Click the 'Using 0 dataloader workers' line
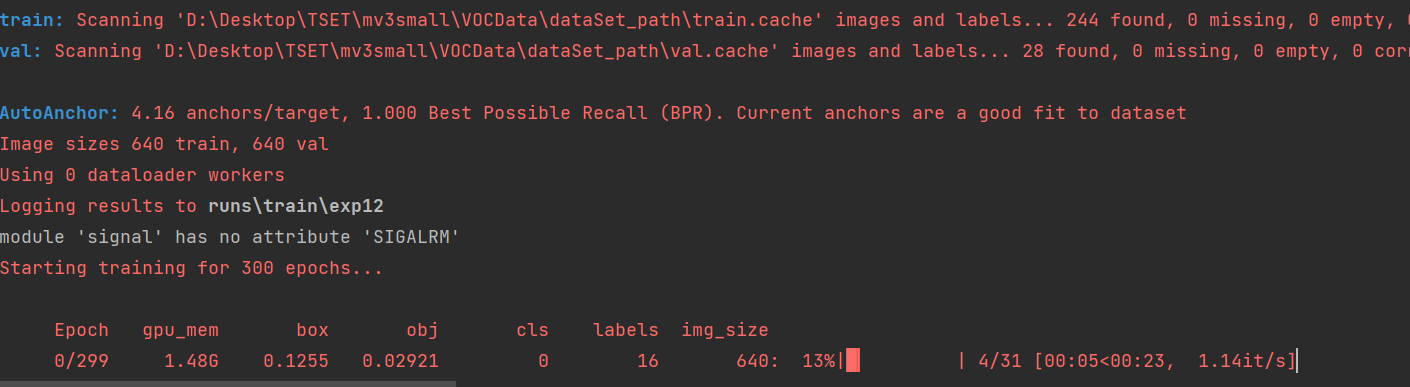This screenshot has height=387, width=1410. [142, 175]
